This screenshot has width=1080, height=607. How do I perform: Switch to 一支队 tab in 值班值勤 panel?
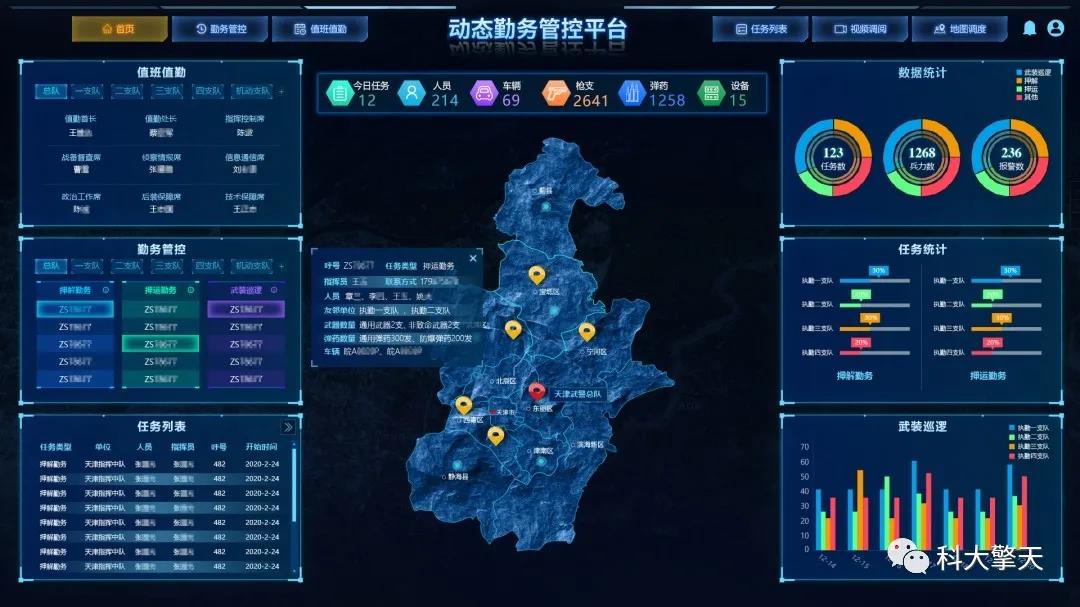click(87, 91)
